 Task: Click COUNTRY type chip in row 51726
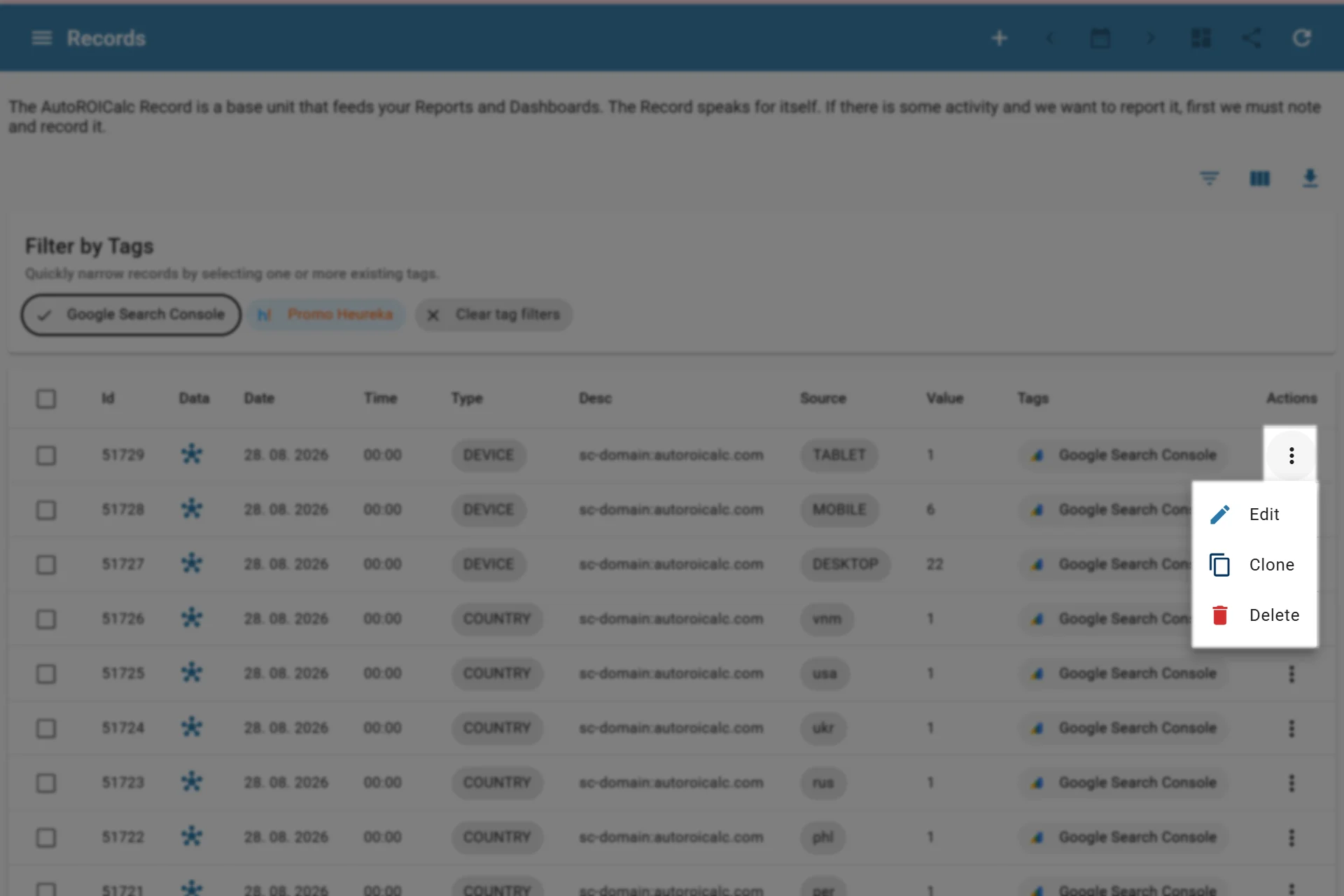497,619
